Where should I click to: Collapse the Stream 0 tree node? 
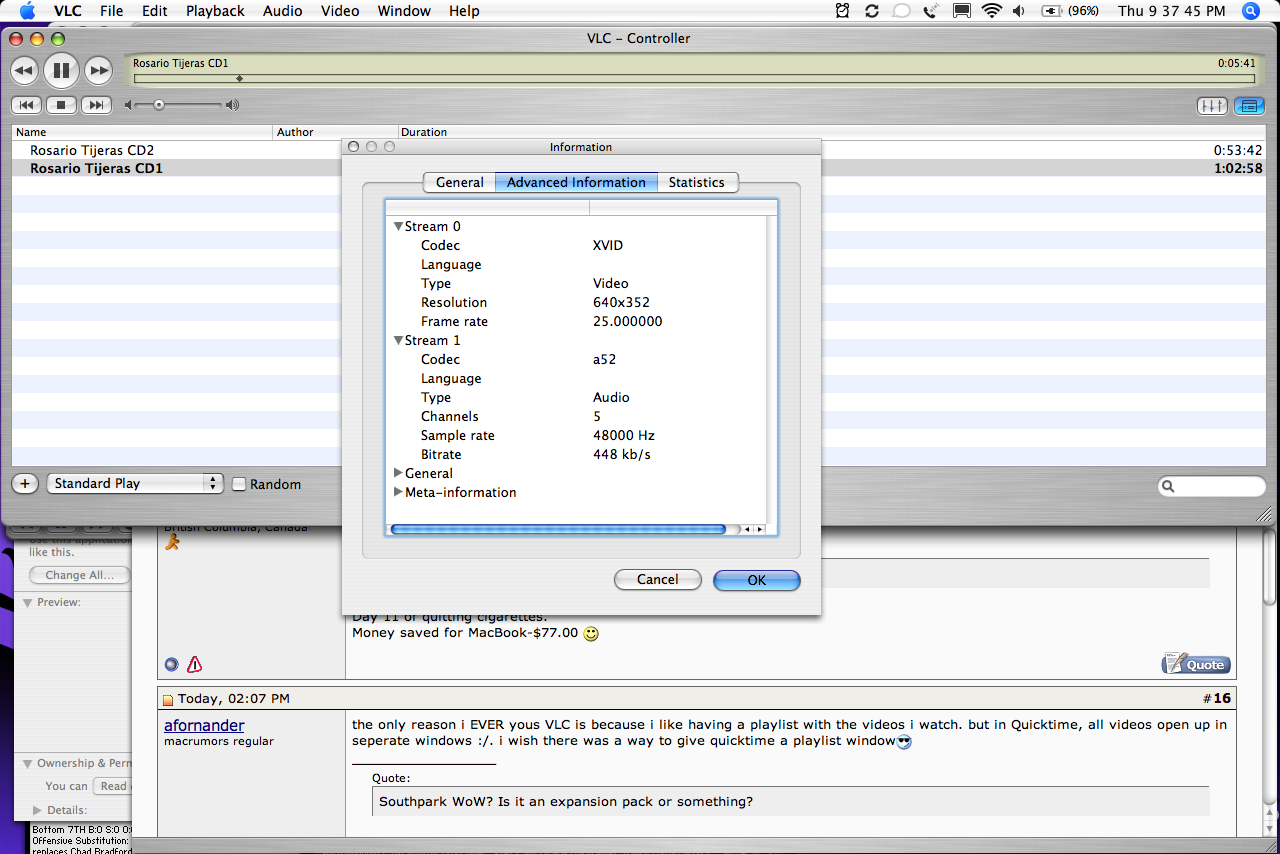coord(398,227)
